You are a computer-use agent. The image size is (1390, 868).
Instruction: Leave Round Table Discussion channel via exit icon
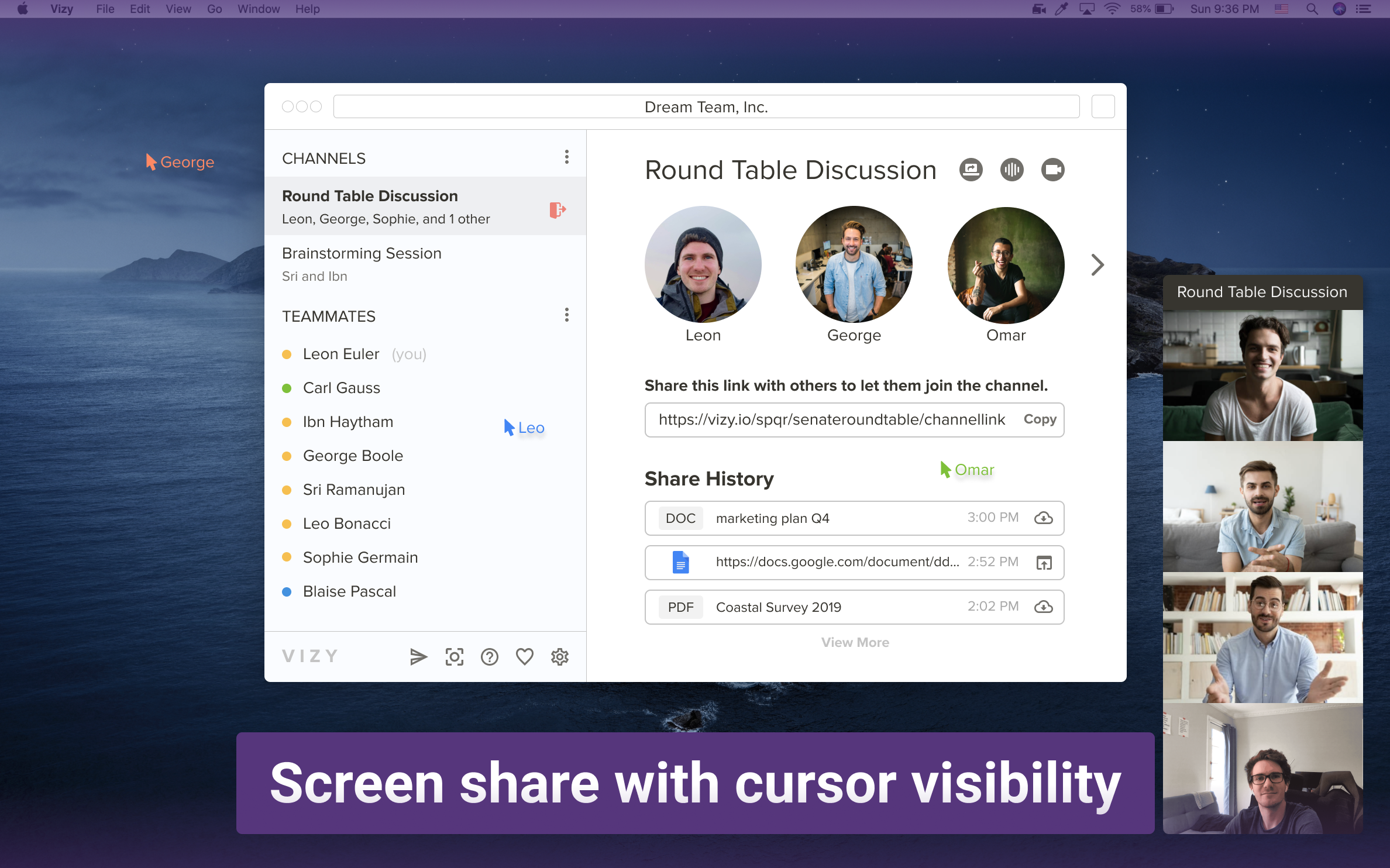pyautogui.click(x=557, y=209)
